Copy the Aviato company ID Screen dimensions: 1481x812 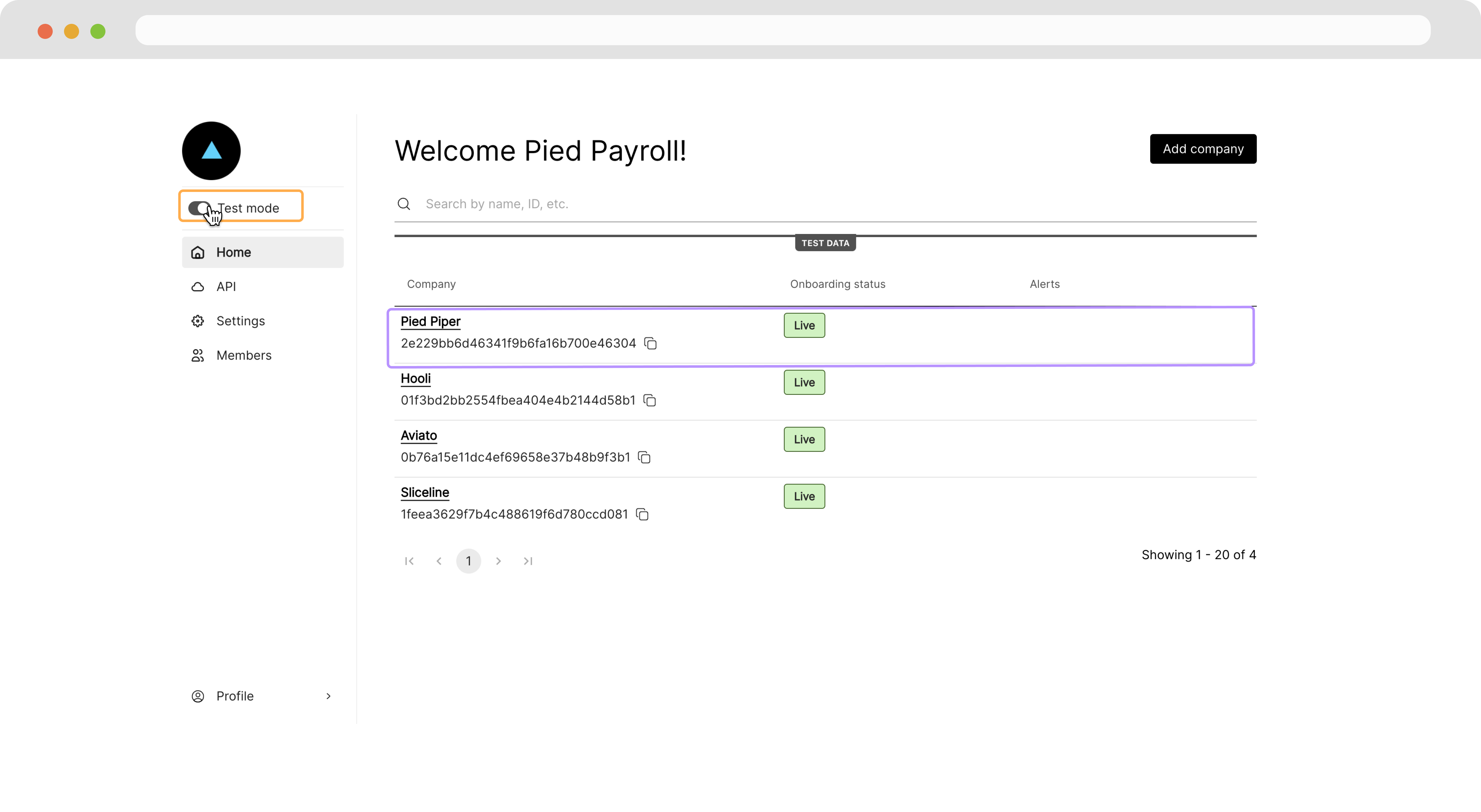[644, 457]
